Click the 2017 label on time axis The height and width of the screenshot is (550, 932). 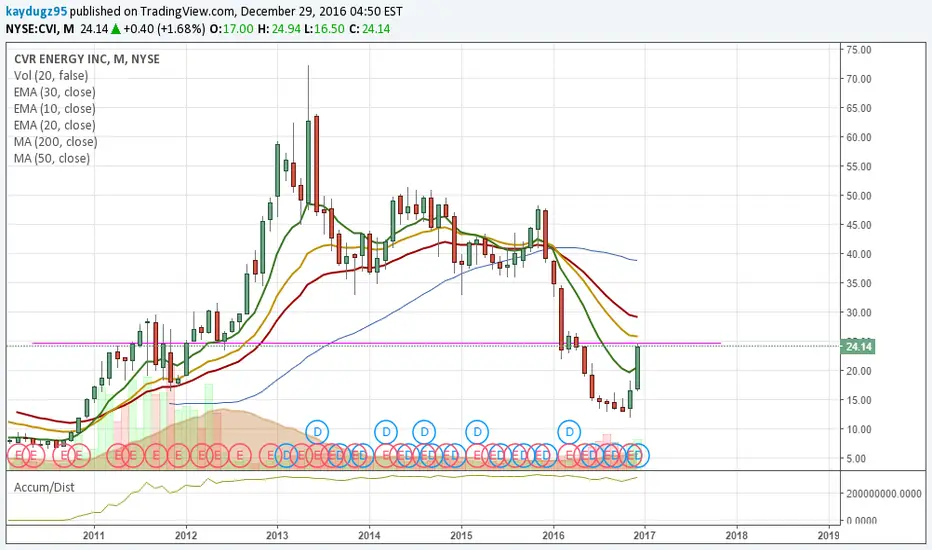click(x=644, y=535)
